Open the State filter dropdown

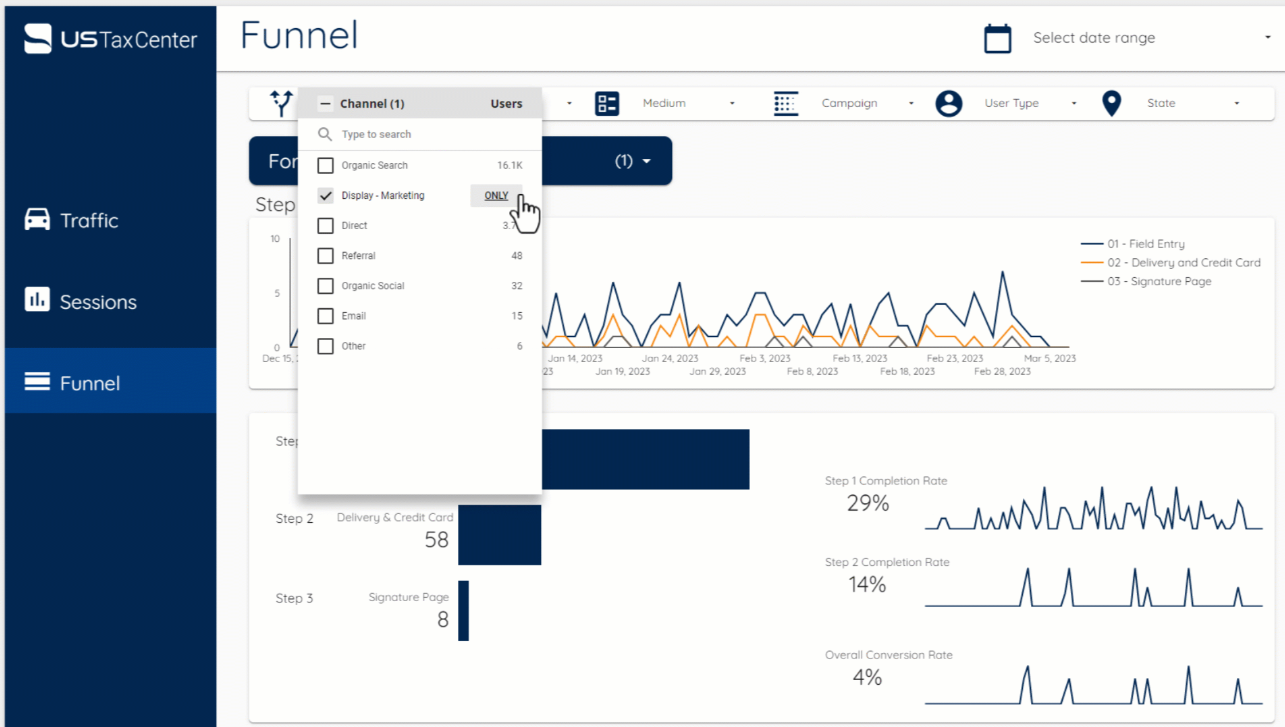(1193, 103)
